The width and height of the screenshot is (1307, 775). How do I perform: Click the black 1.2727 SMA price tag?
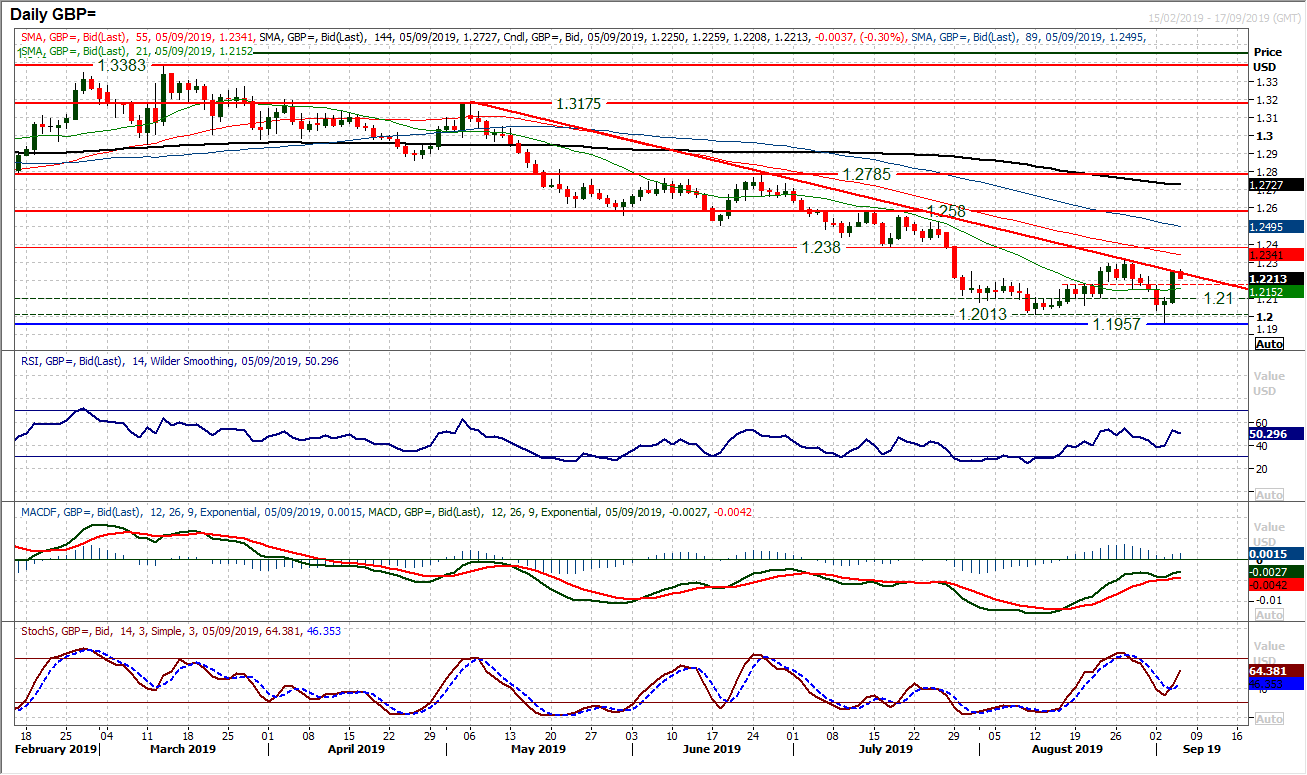tap(1276, 185)
